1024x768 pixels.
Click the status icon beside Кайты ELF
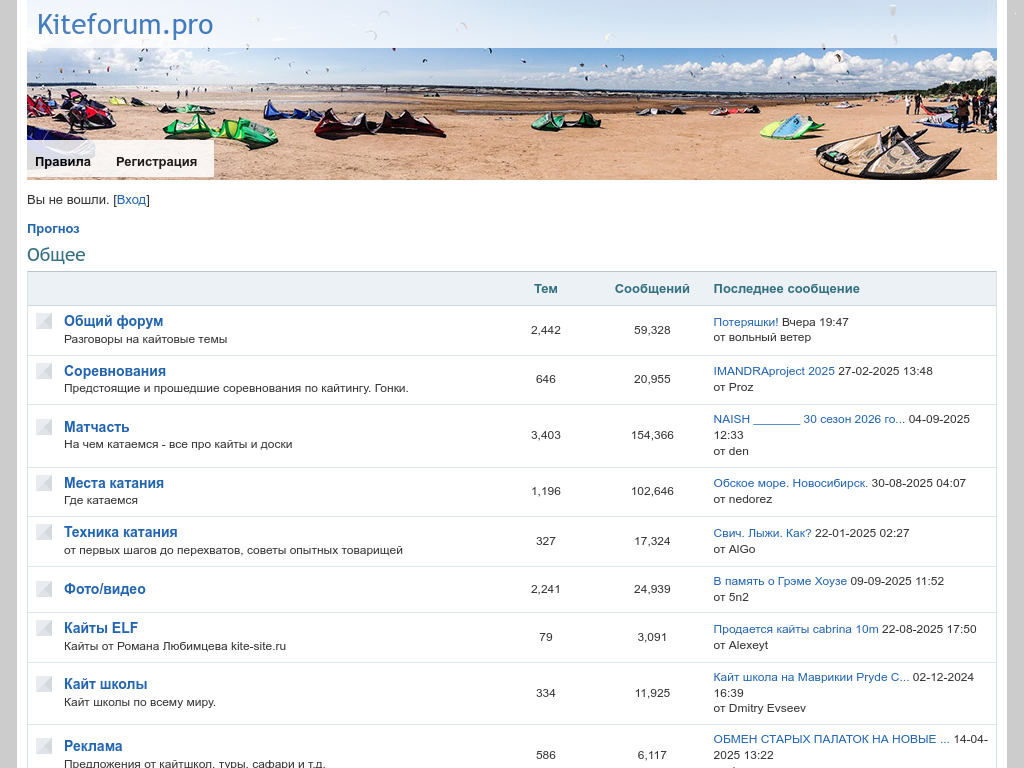point(44,628)
